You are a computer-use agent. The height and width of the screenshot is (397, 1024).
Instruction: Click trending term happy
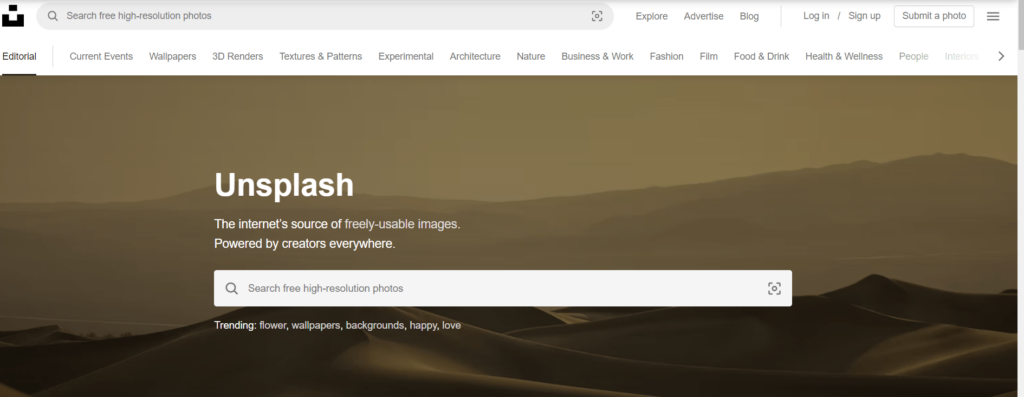tap(423, 325)
